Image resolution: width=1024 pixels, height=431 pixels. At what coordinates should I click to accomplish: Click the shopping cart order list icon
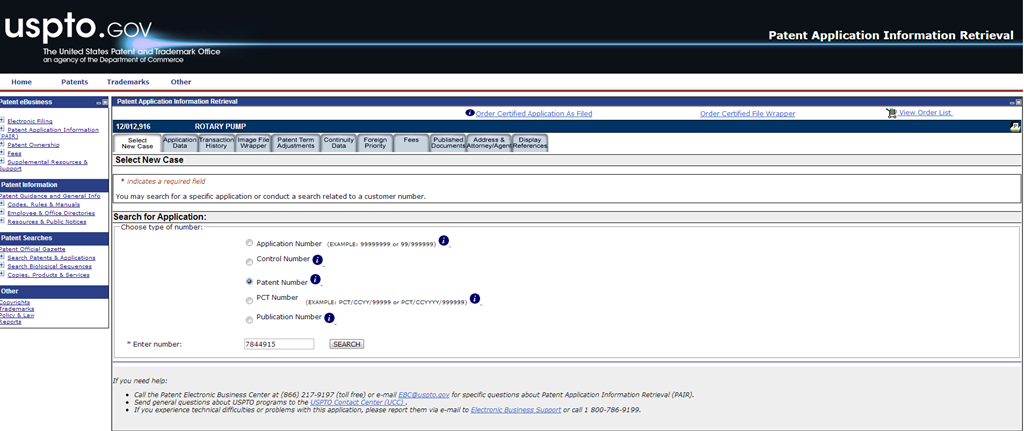pos(891,113)
